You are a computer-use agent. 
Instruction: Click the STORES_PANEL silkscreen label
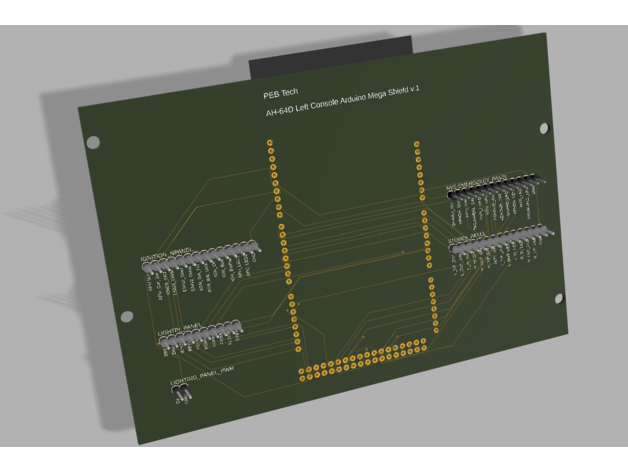pyautogui.click(x=472, y=240)
